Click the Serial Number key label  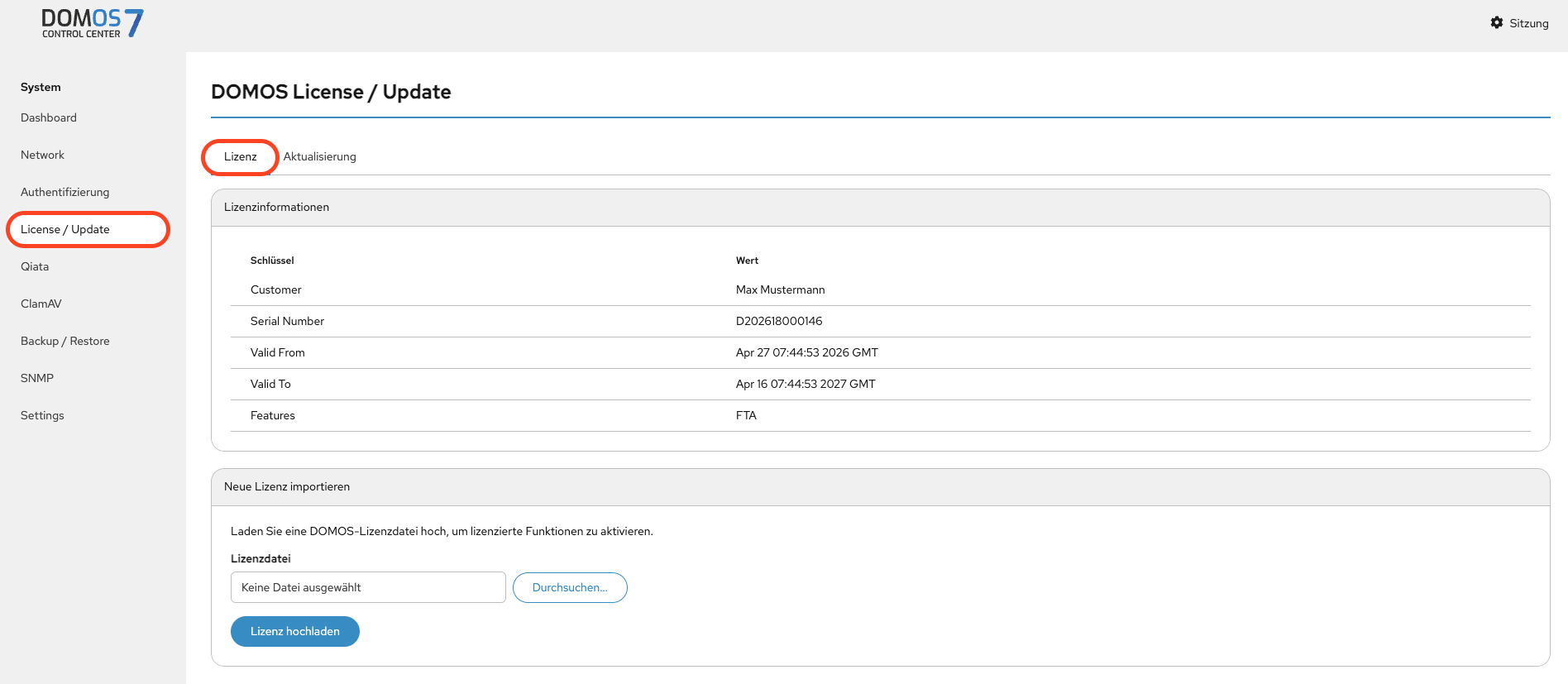287,321
